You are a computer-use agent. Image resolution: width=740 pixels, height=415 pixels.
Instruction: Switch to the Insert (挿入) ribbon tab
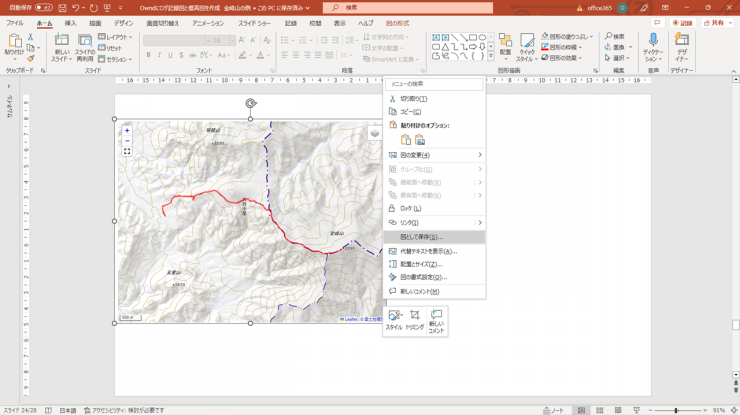tap(70, 23)
